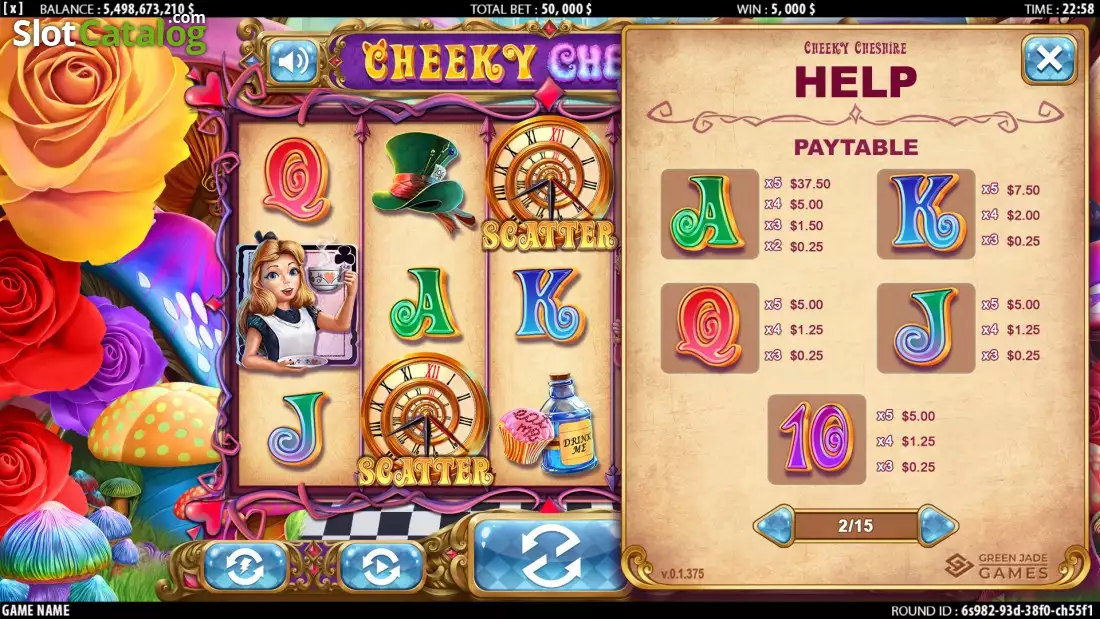
Task: Select the Q symbol in paytable
Action: 709,328
